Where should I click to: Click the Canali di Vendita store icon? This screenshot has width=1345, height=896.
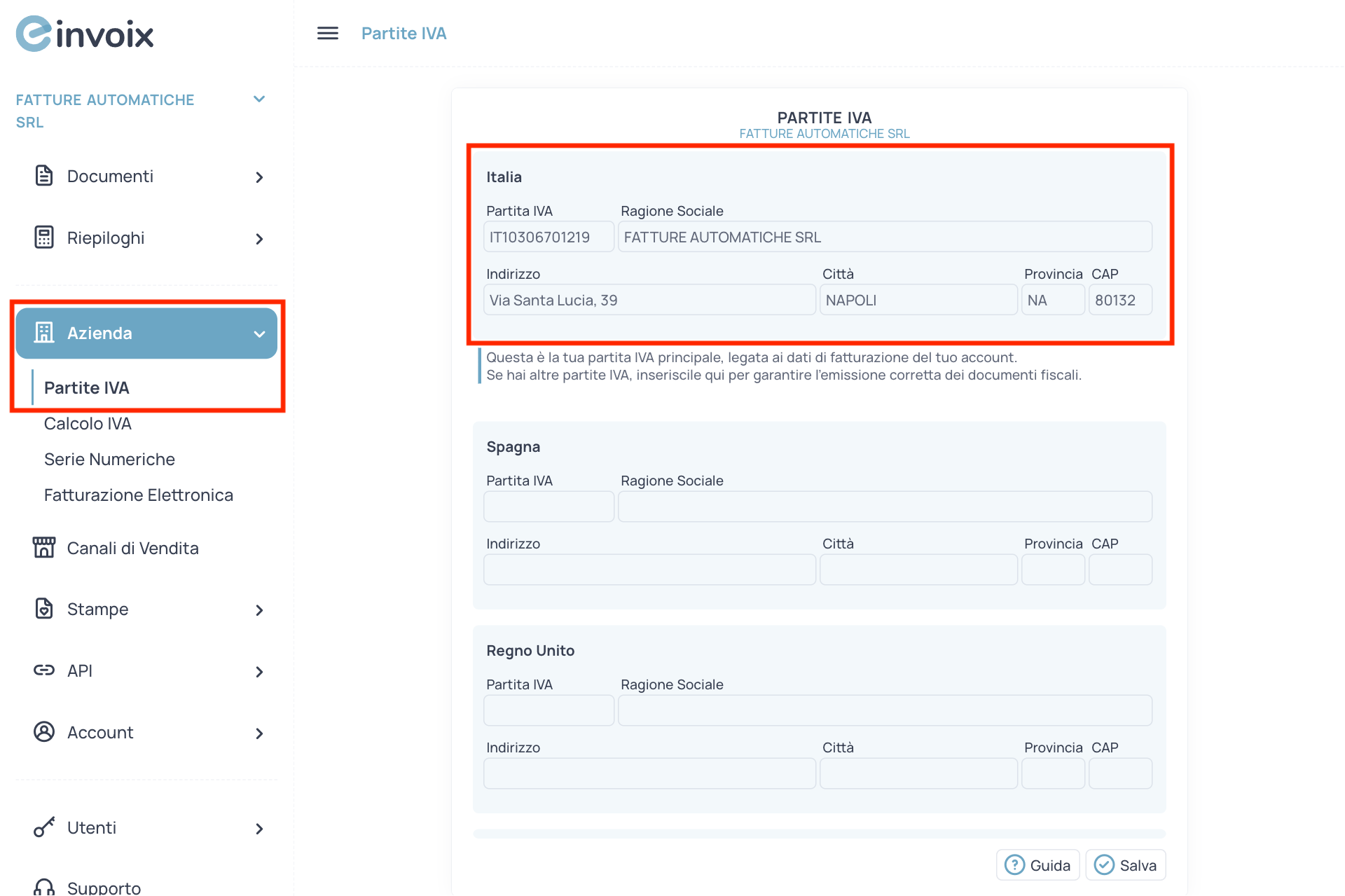coord(44,547)
